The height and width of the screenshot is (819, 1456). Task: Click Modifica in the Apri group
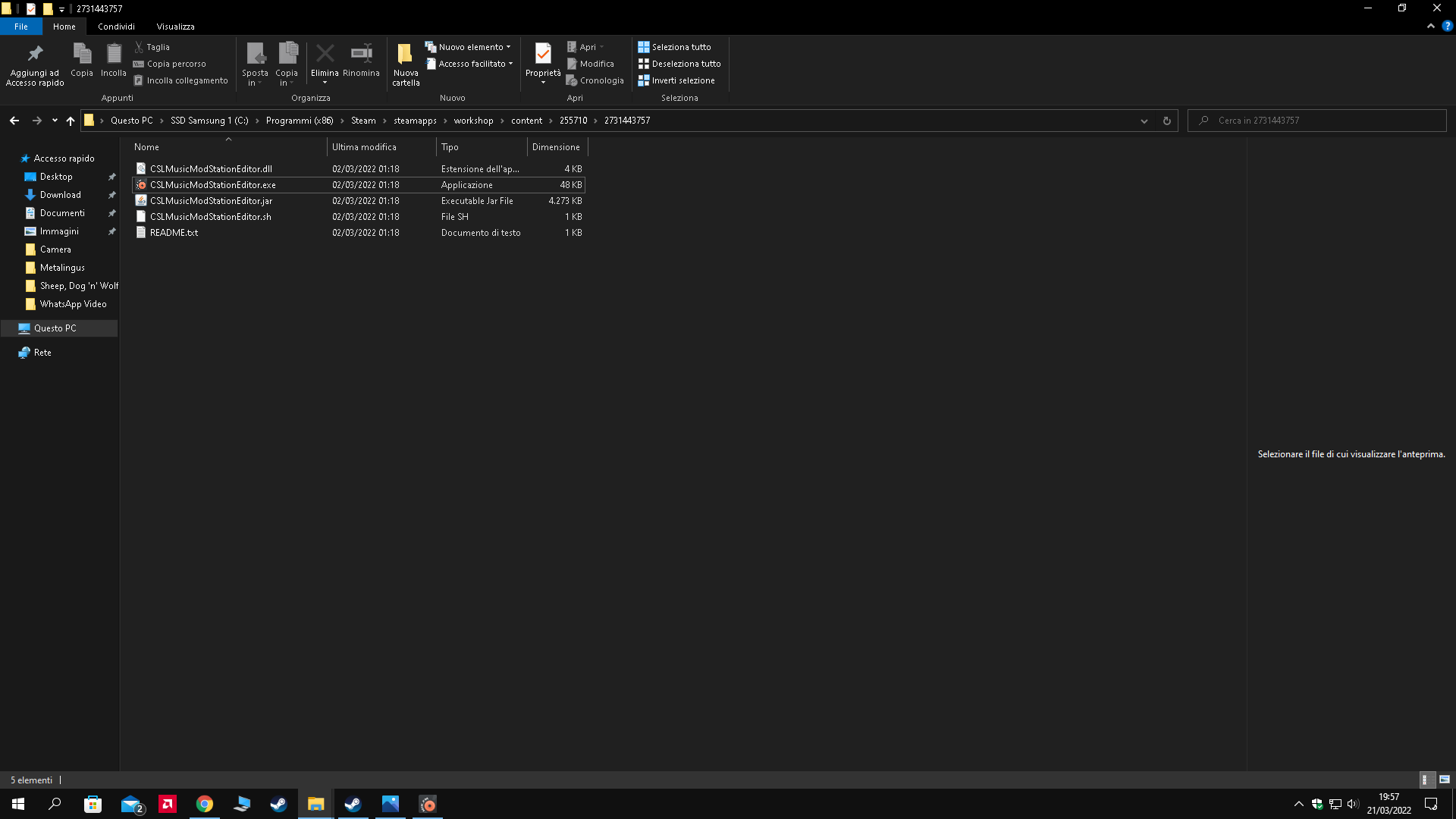click(591, 64)
